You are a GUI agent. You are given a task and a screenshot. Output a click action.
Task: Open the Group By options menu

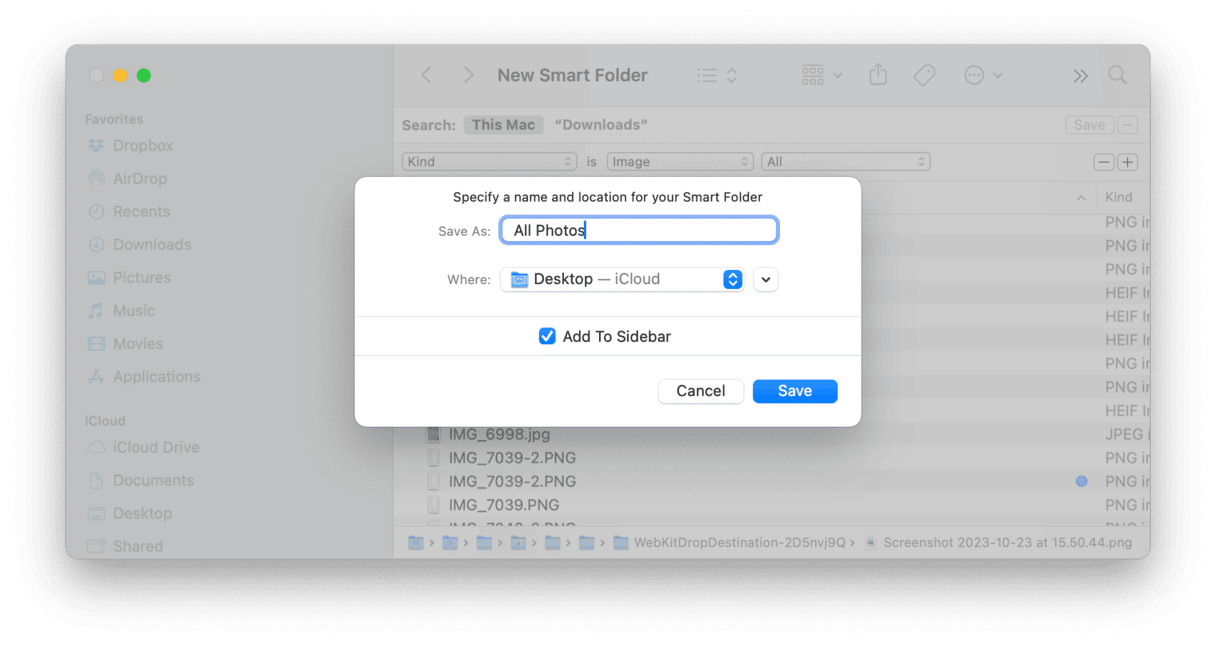click(x=822, y=75)
